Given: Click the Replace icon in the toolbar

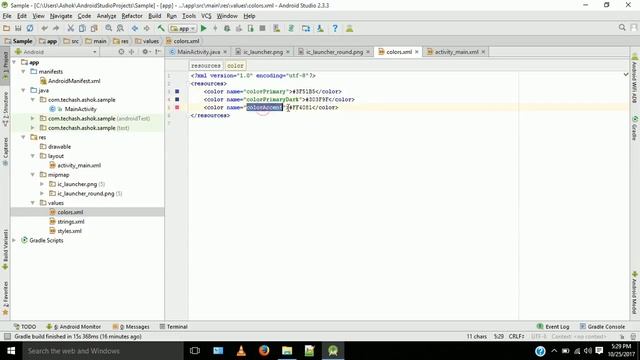Looking at the screenshot, I should [120, 28].
